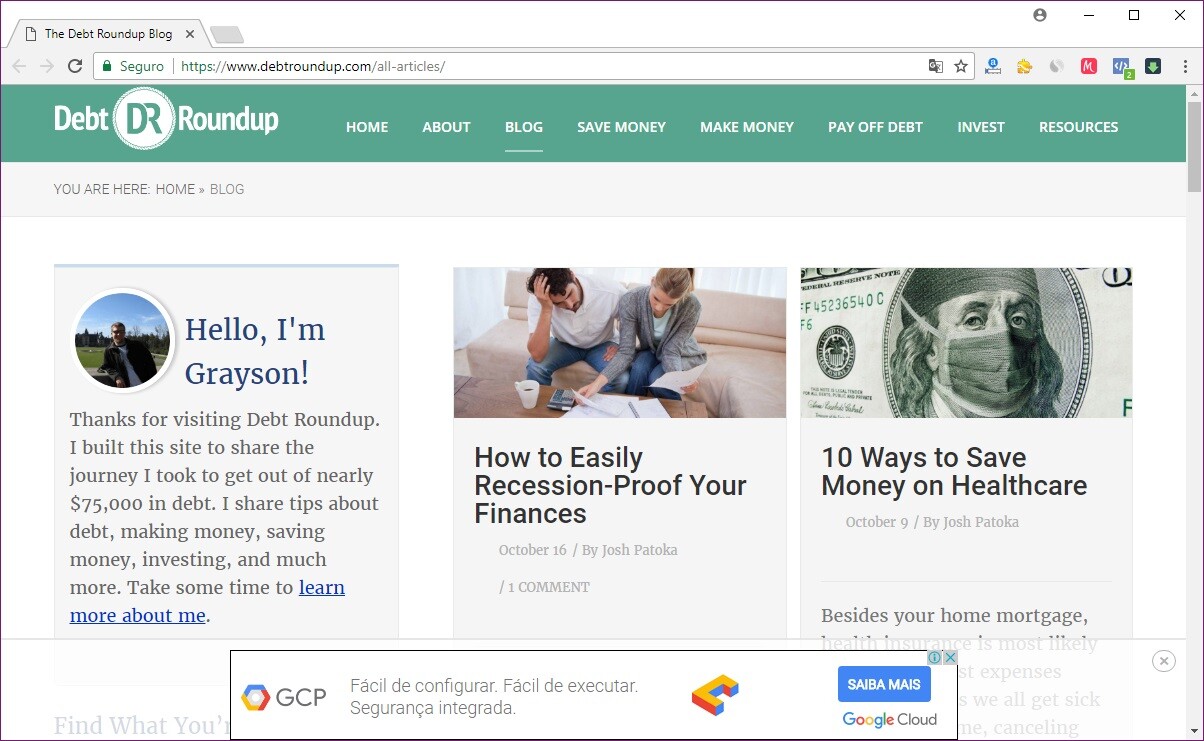
Task: Open the ABOUT navigation menu item
Action: tap(446, 127)
